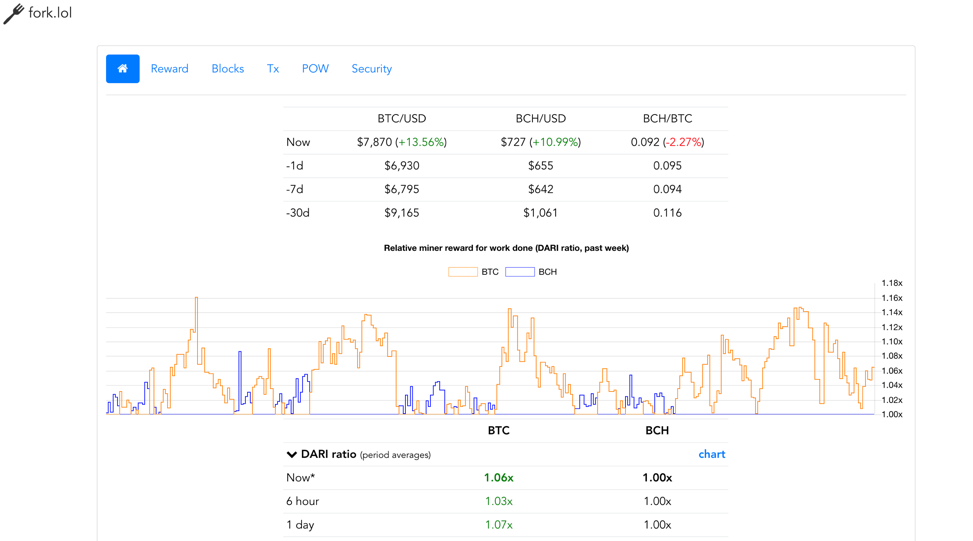Toggle the BTC legend swatch
The image size is (973, 541).
[x=463, y=272]
